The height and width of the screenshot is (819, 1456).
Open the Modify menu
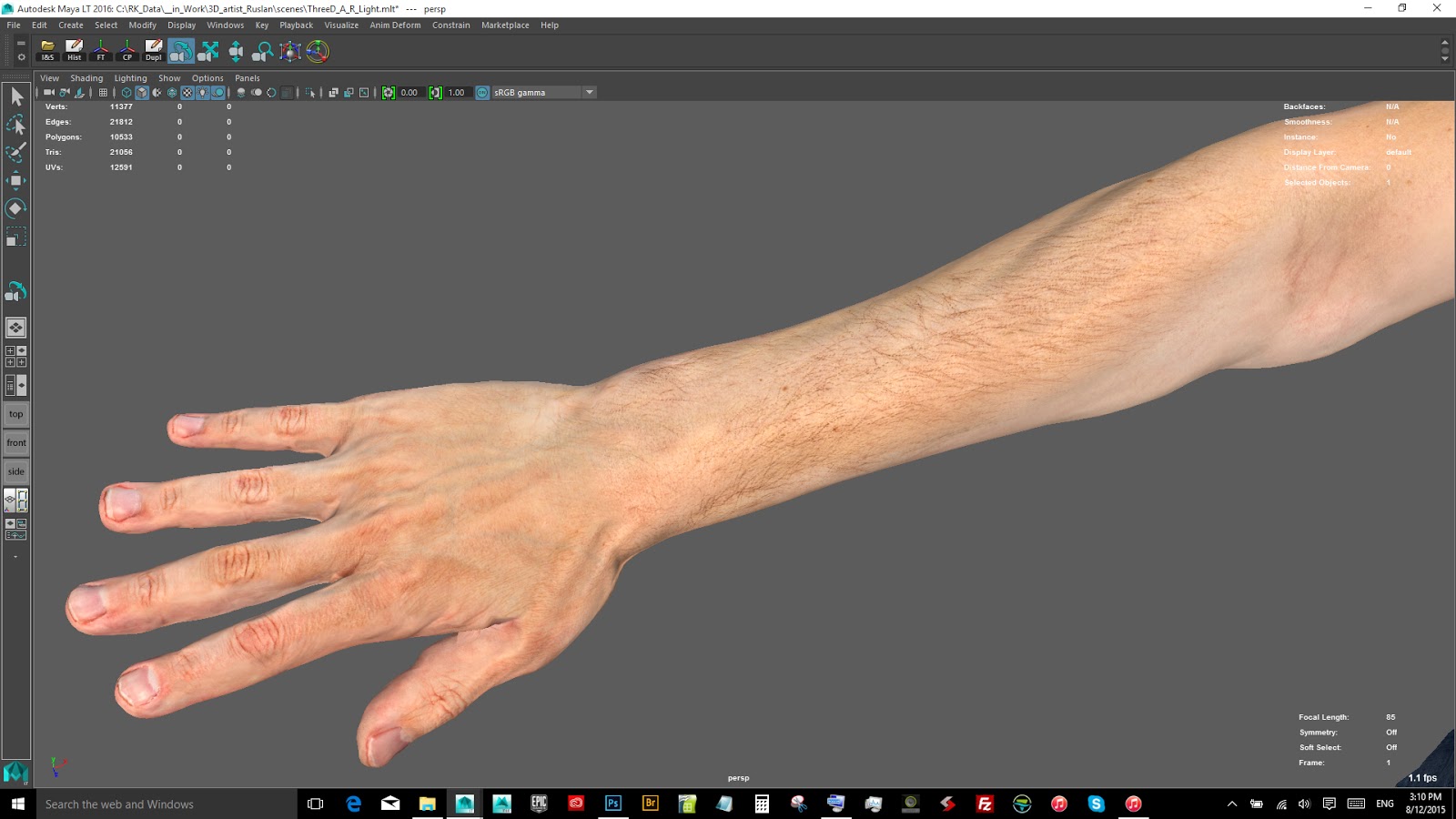[x=142, y=25]
